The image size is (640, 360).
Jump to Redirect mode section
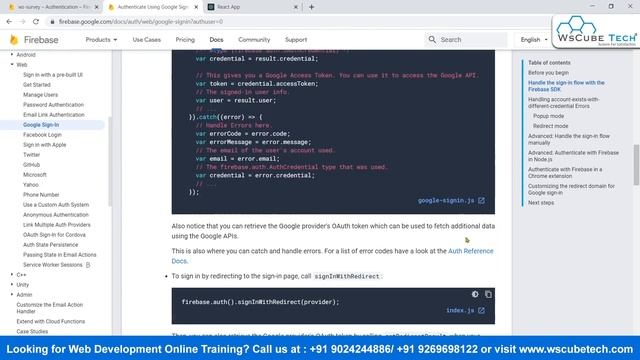click(x=550, y=126)
